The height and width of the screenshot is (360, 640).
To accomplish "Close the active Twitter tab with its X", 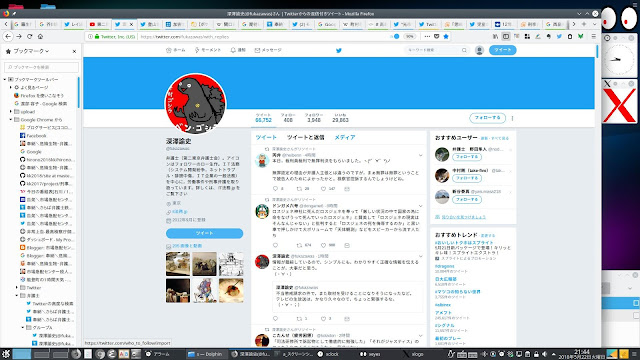I will tap(131, 24).
